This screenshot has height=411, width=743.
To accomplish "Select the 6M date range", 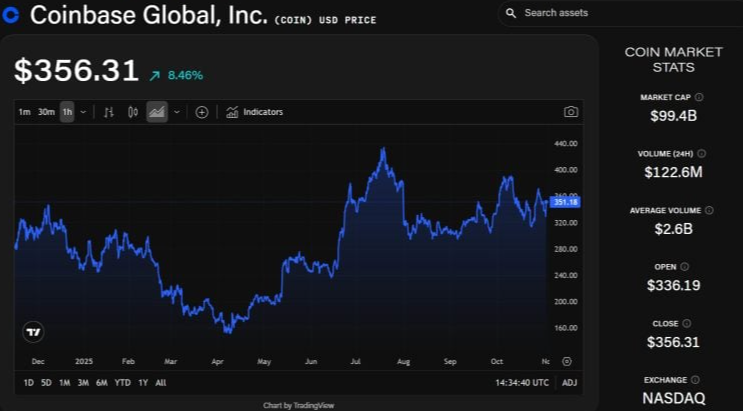I will [x=102, y=383].
